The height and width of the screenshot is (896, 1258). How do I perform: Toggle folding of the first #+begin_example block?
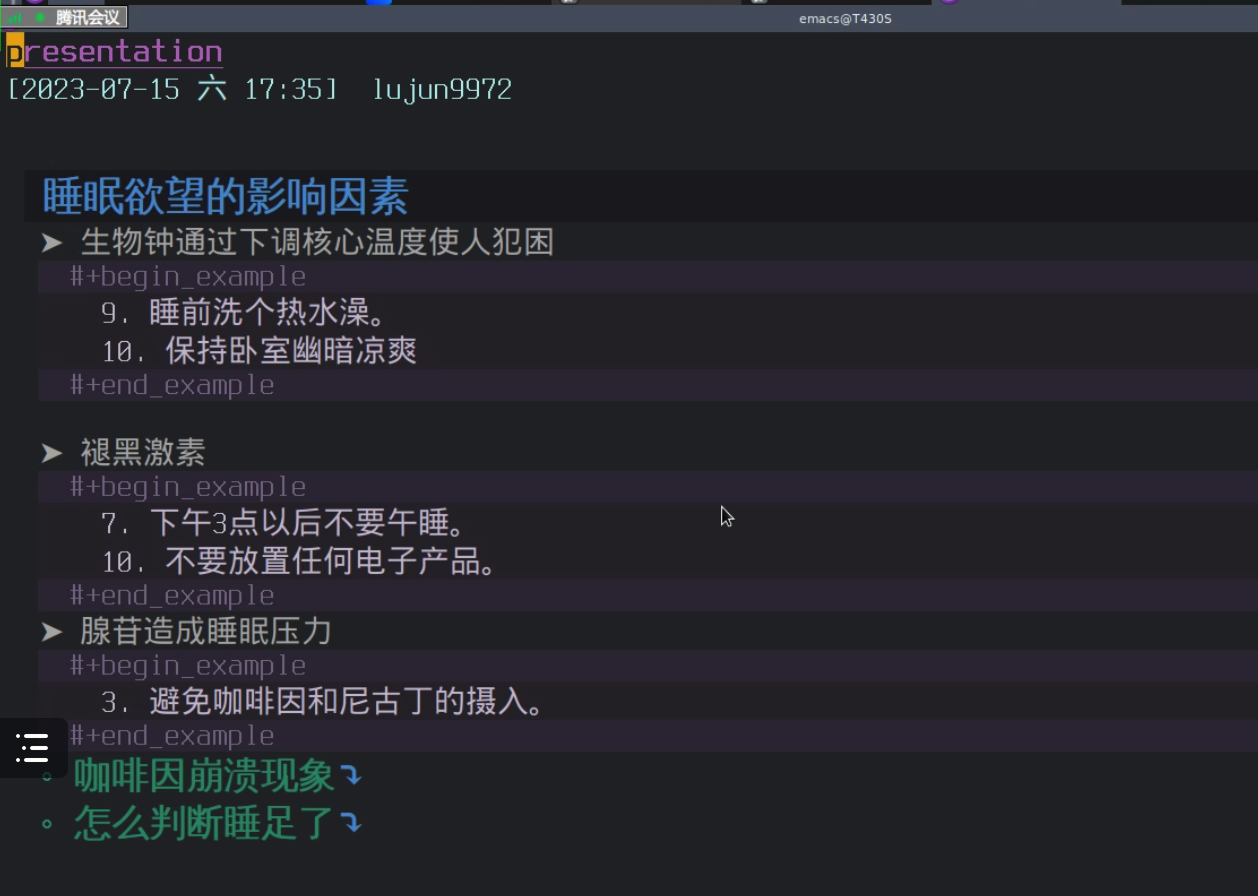point(187,276)
